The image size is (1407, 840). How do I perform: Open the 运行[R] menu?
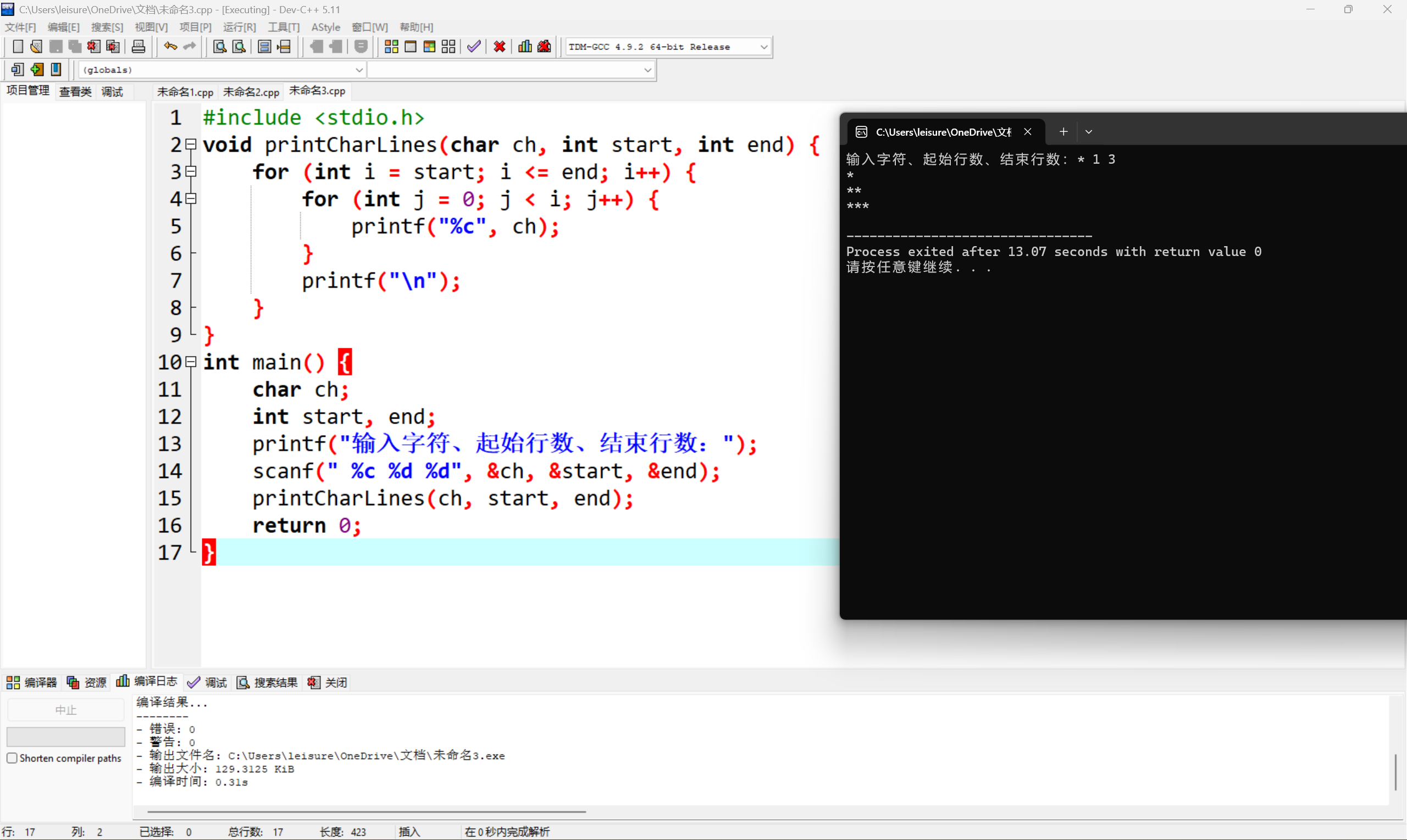239,26
